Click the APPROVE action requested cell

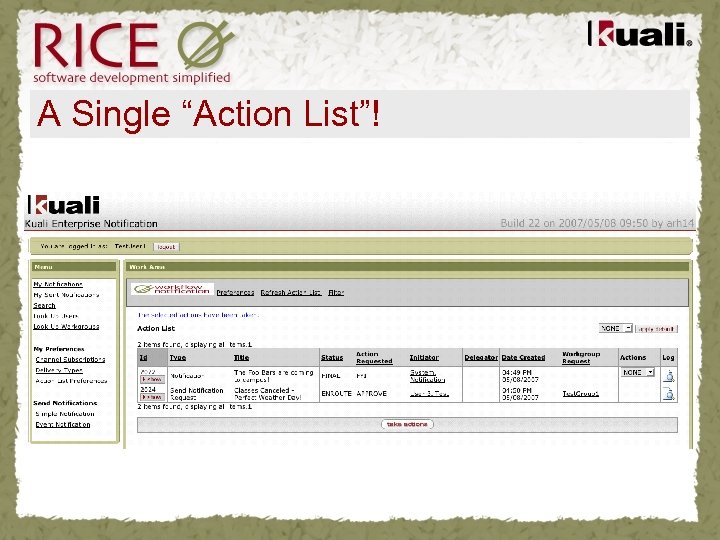(x=371, y=394)
